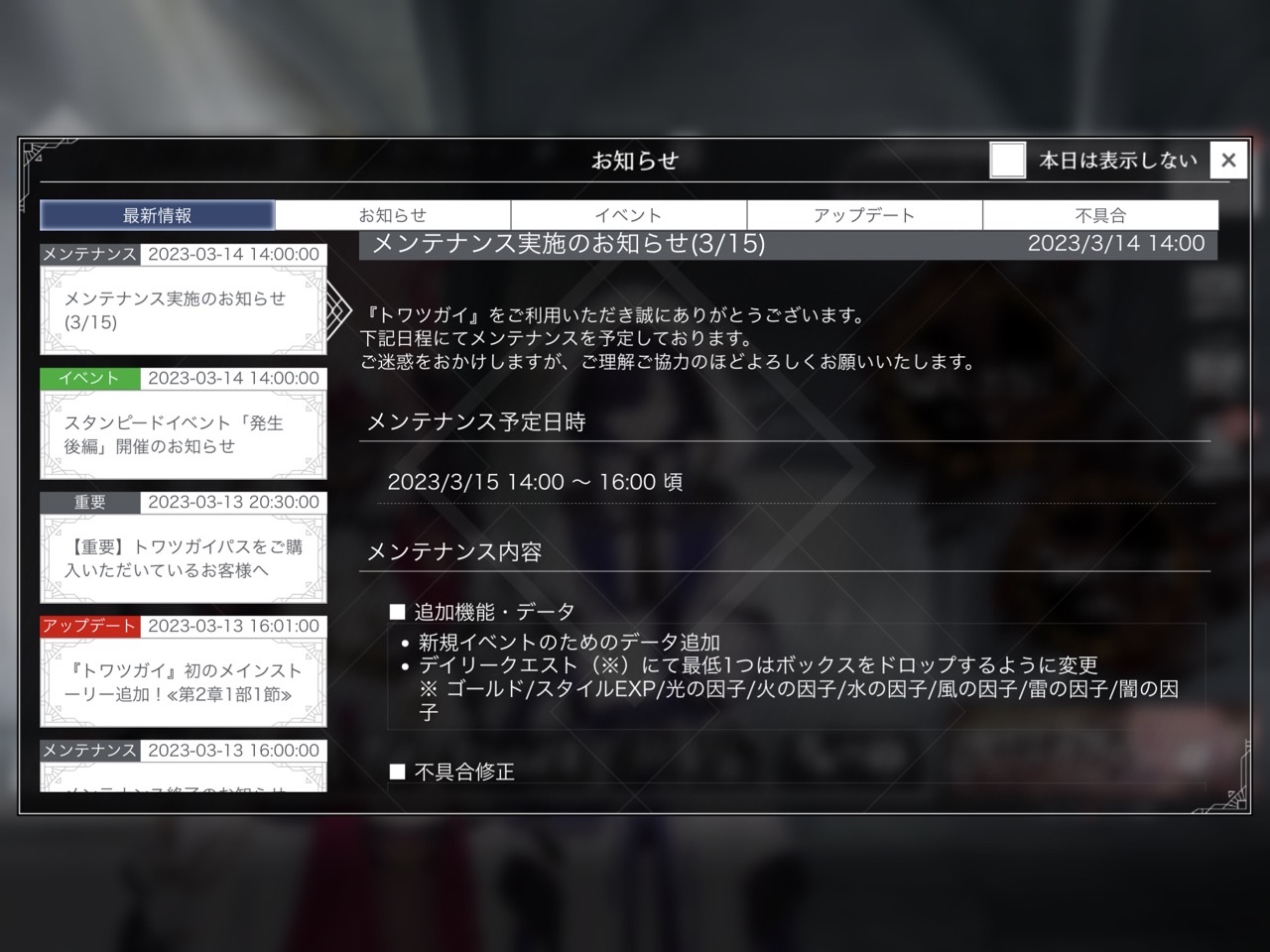Click the メンテナンス予定日時 heading

pos(476,422)
